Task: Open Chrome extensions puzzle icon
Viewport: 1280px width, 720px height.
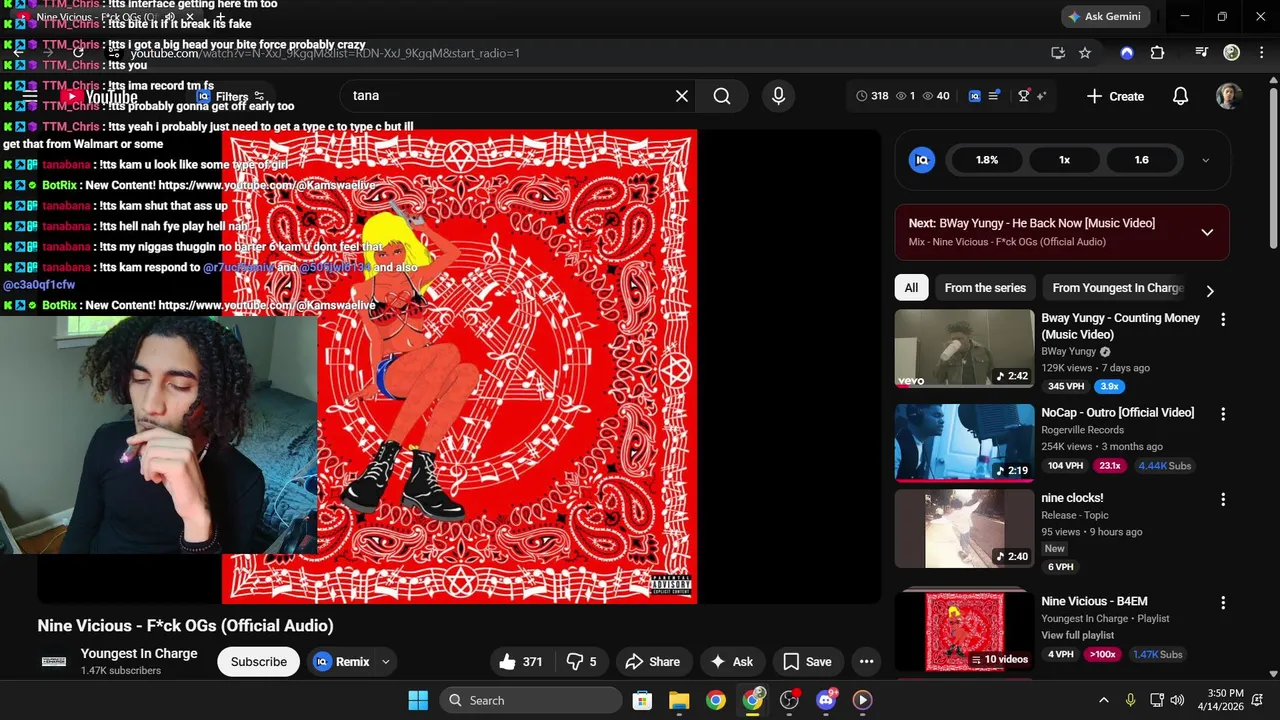Action: [x=1157, y=53]
